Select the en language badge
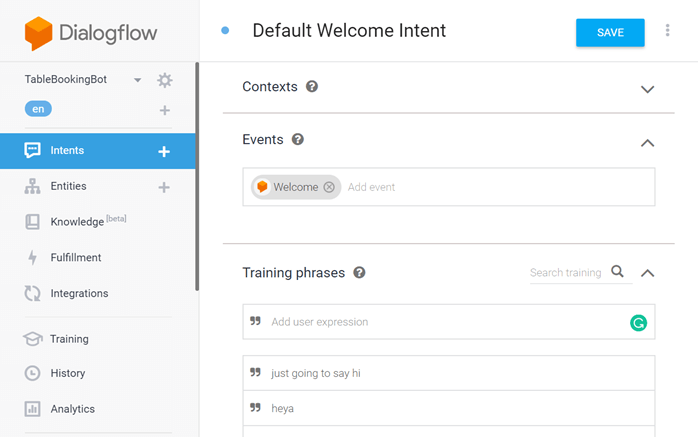698x437 pixels. (38, 109)
